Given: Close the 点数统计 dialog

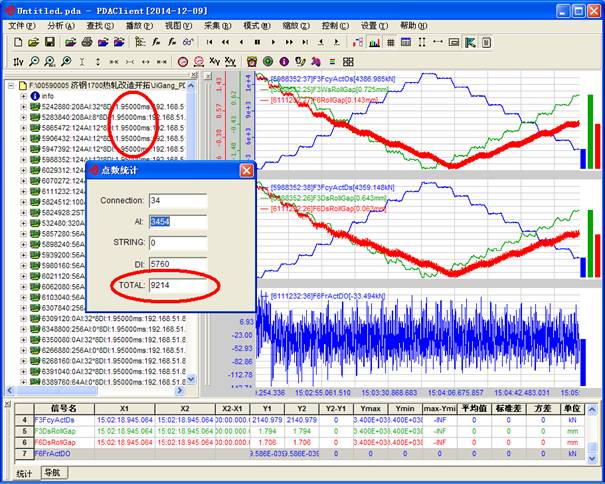Looking at the screenshot, I should [x=245, y=171].
